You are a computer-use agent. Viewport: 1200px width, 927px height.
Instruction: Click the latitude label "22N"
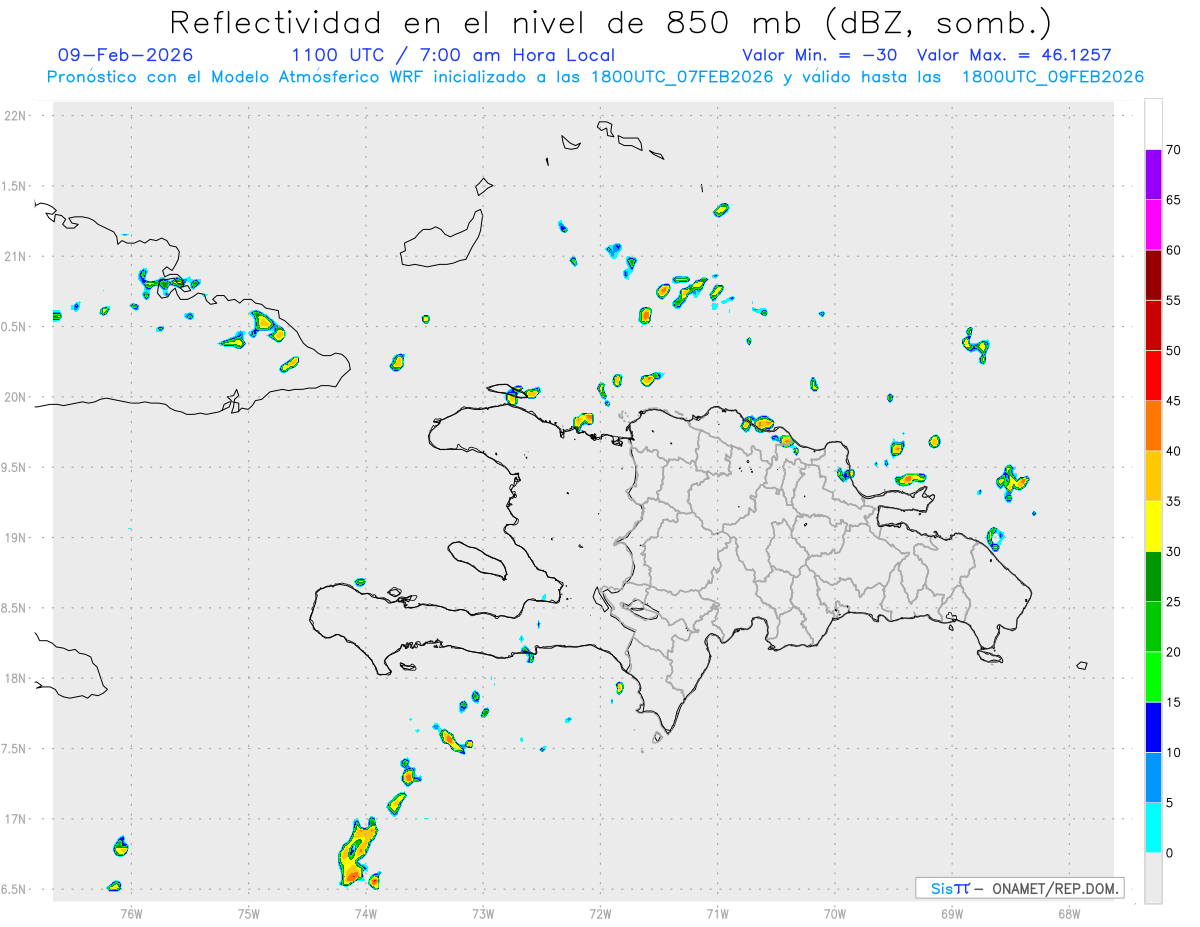[x=16, y=116]
